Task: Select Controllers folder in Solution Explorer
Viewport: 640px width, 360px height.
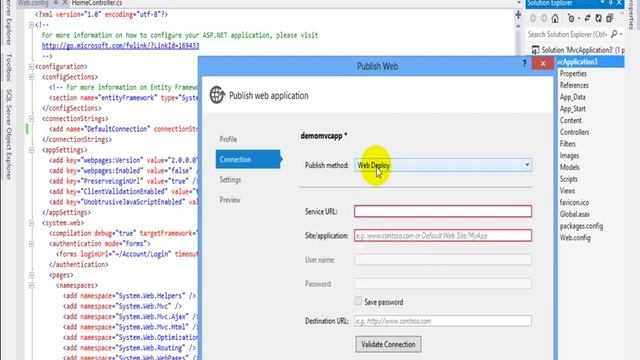Action: tap(574, 132)
